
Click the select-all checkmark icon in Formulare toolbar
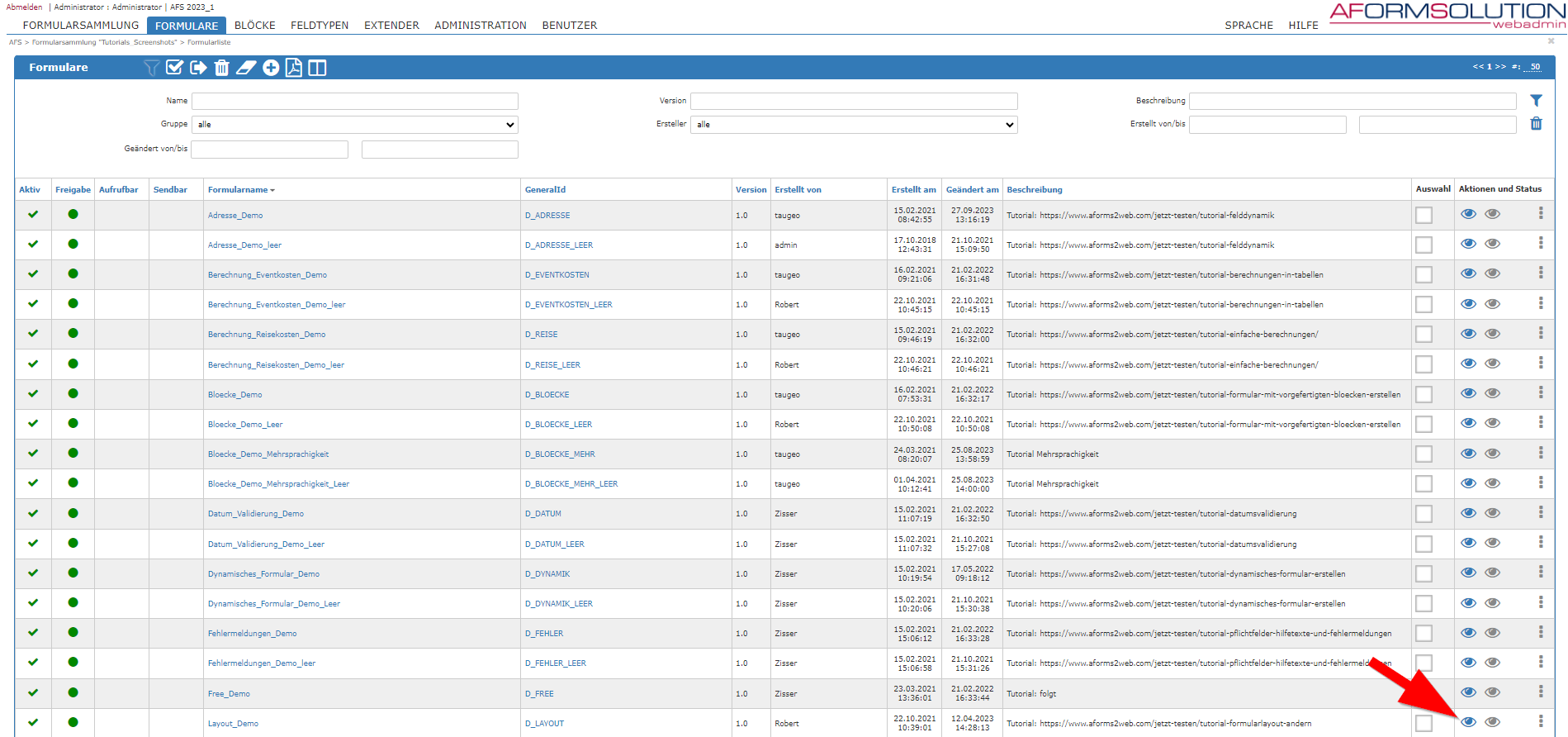point(174,68)
